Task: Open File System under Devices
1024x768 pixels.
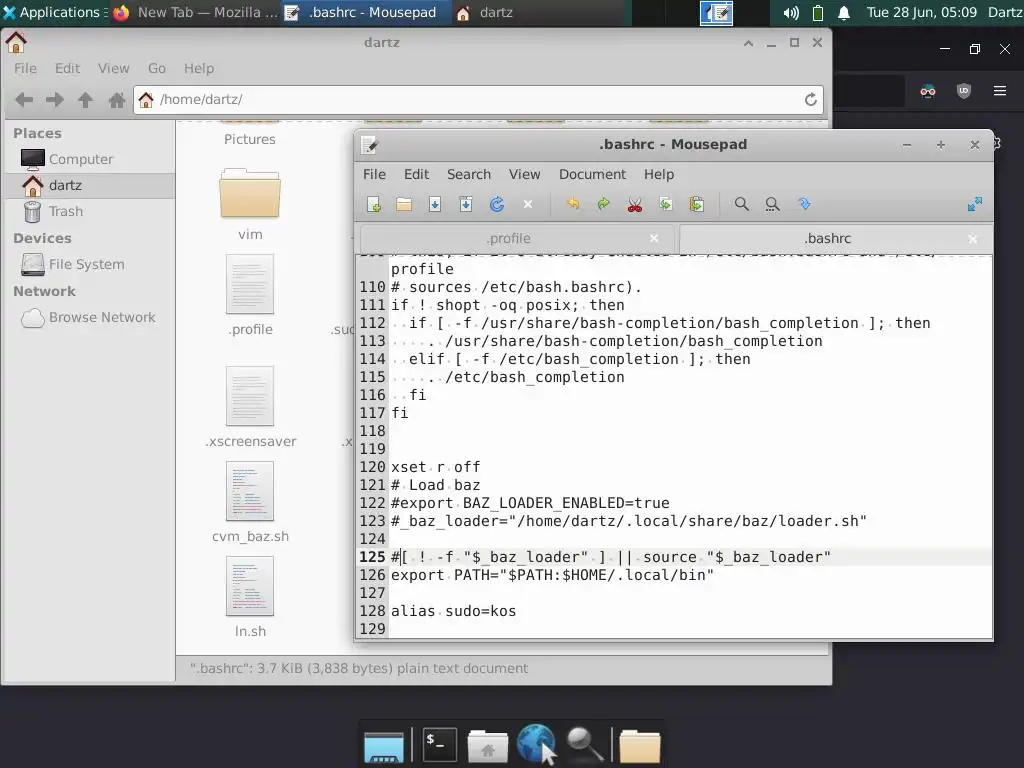Action: pyautogui.click(x=89, y=264)
